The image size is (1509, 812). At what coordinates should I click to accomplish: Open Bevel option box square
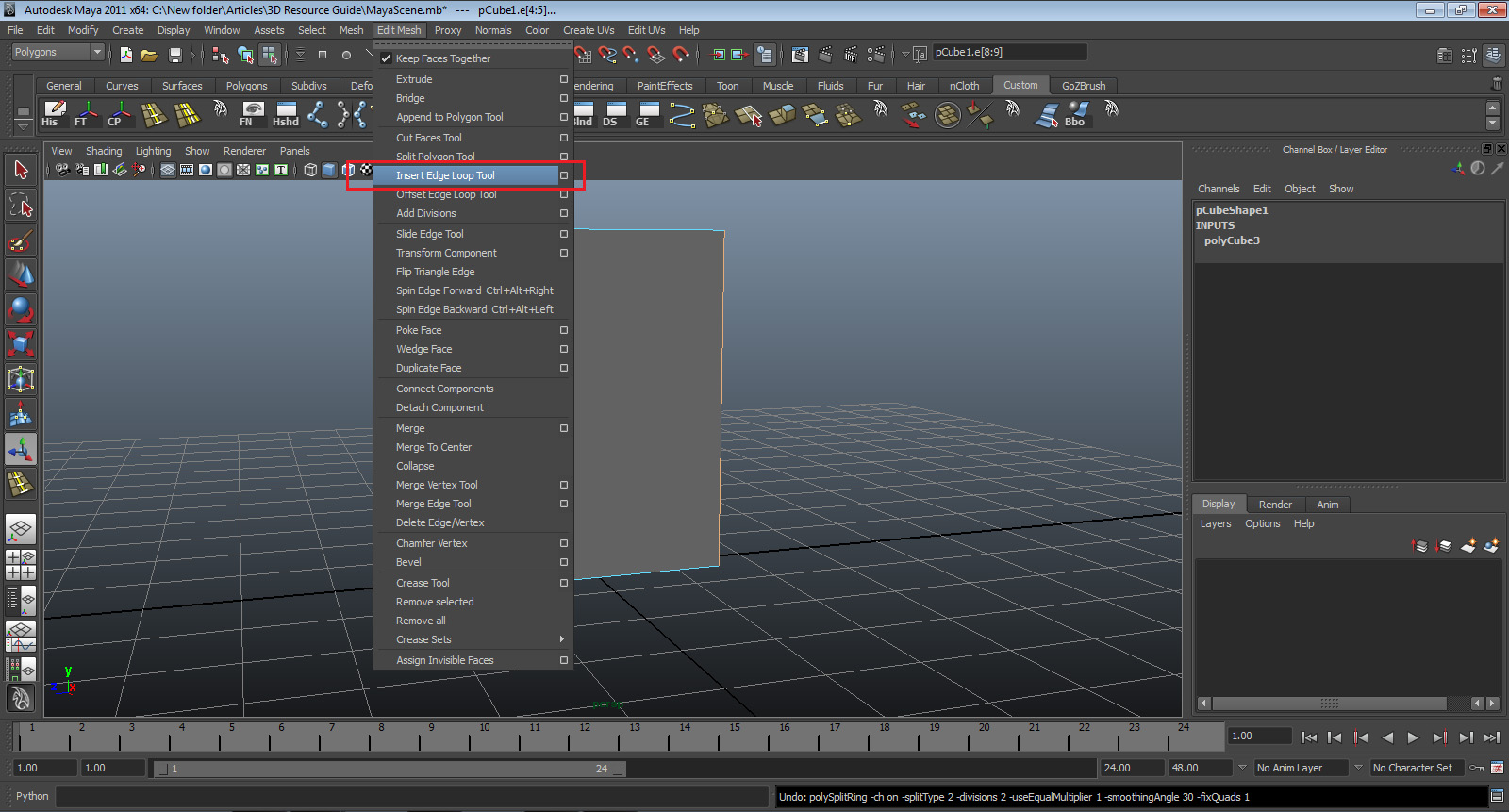[564, 562]
